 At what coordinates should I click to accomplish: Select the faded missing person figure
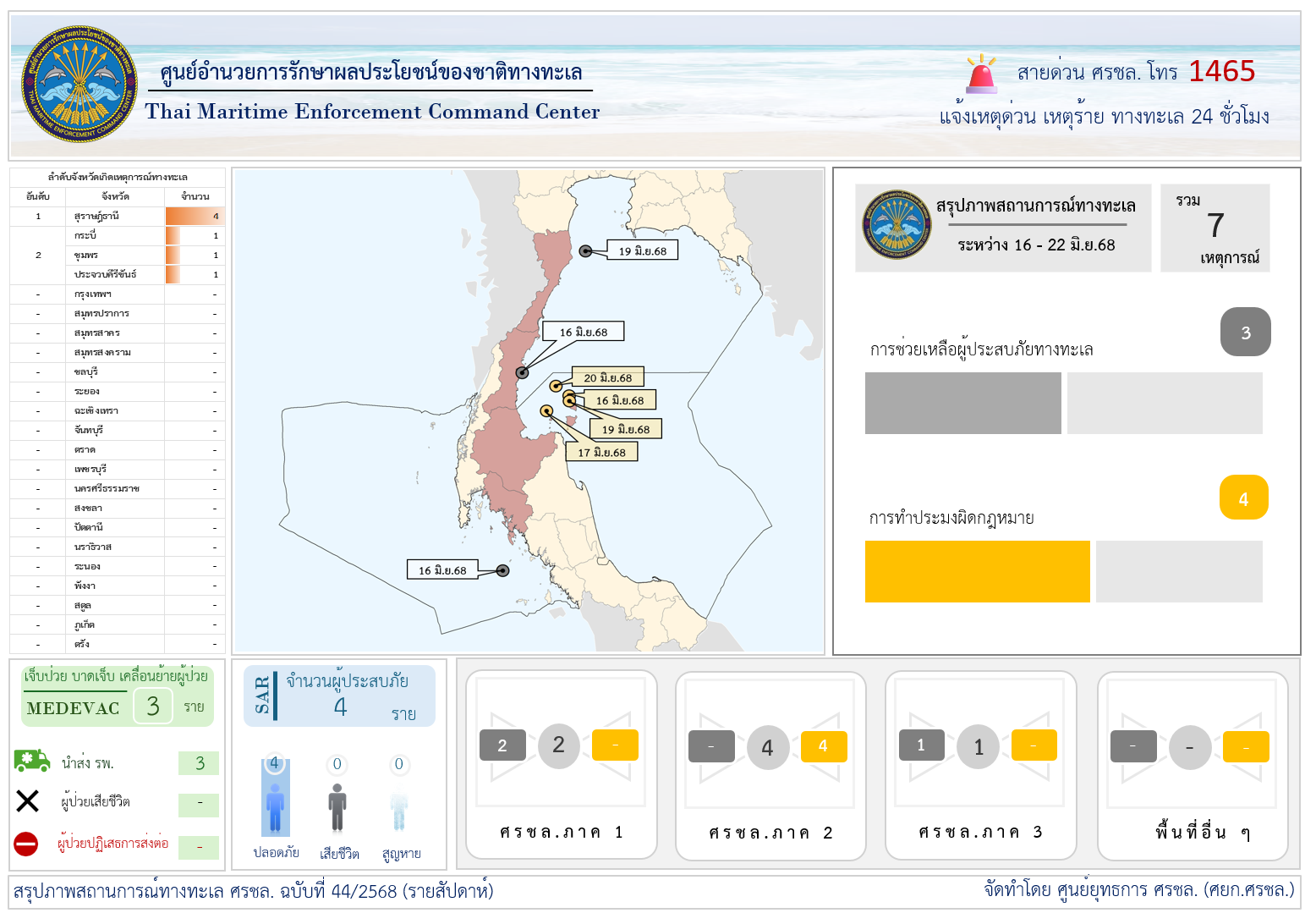click(x=399, y=806)
